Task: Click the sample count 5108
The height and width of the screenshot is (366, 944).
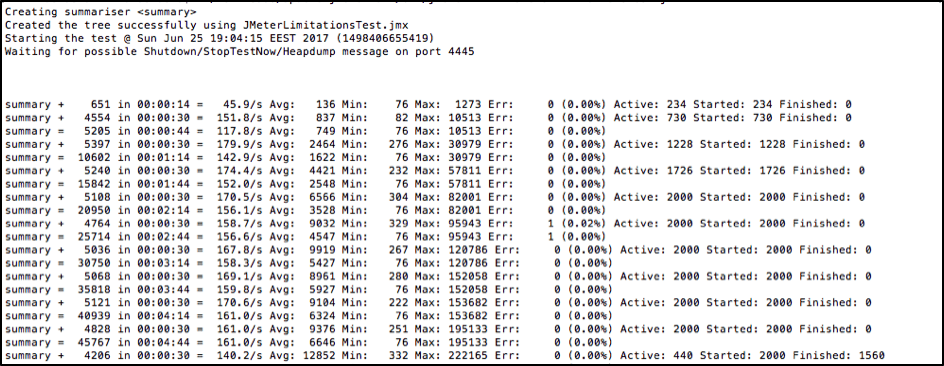Action: tap(97, 197)
